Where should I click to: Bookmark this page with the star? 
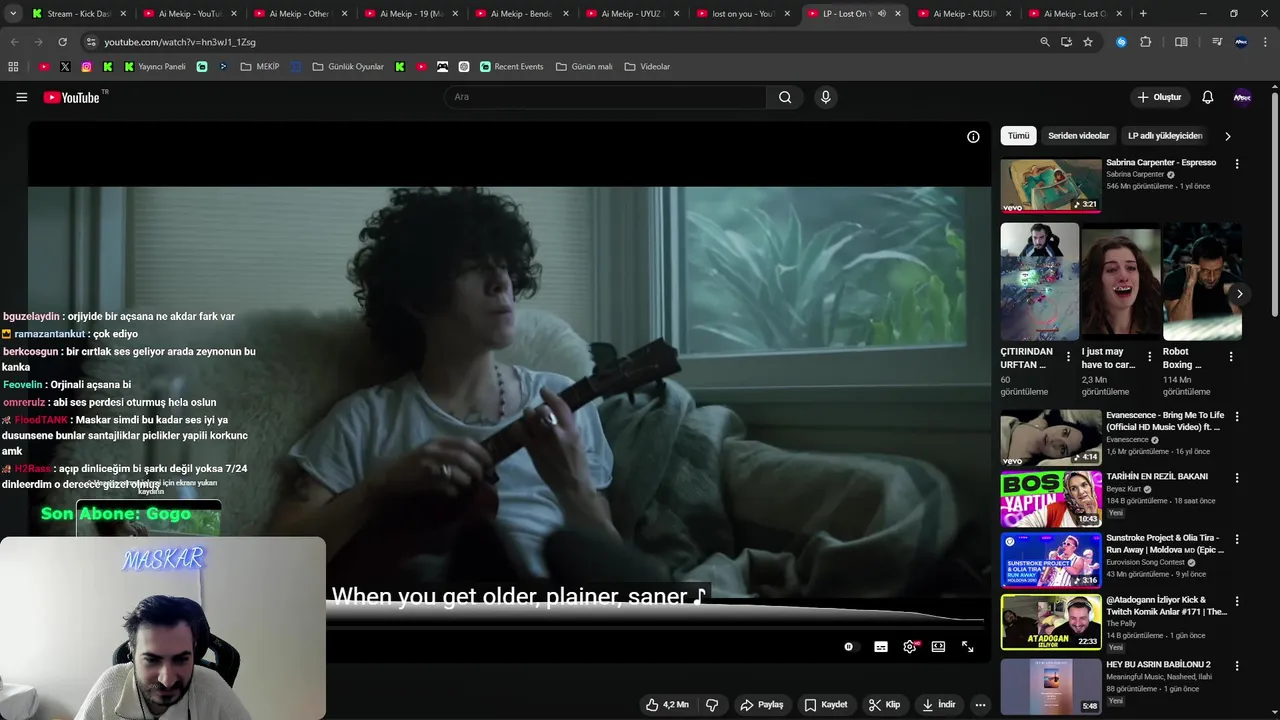(1088, 42)
